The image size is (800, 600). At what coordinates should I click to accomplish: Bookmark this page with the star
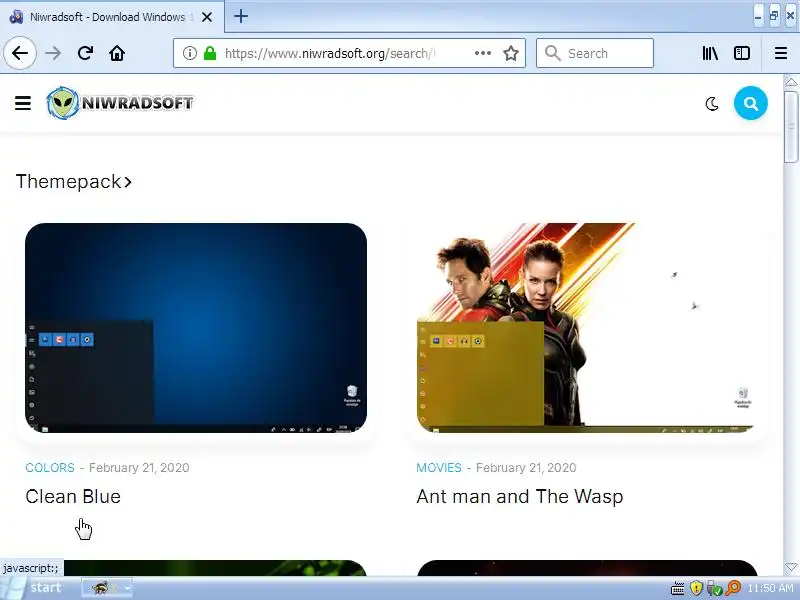[x=511, y=53]
